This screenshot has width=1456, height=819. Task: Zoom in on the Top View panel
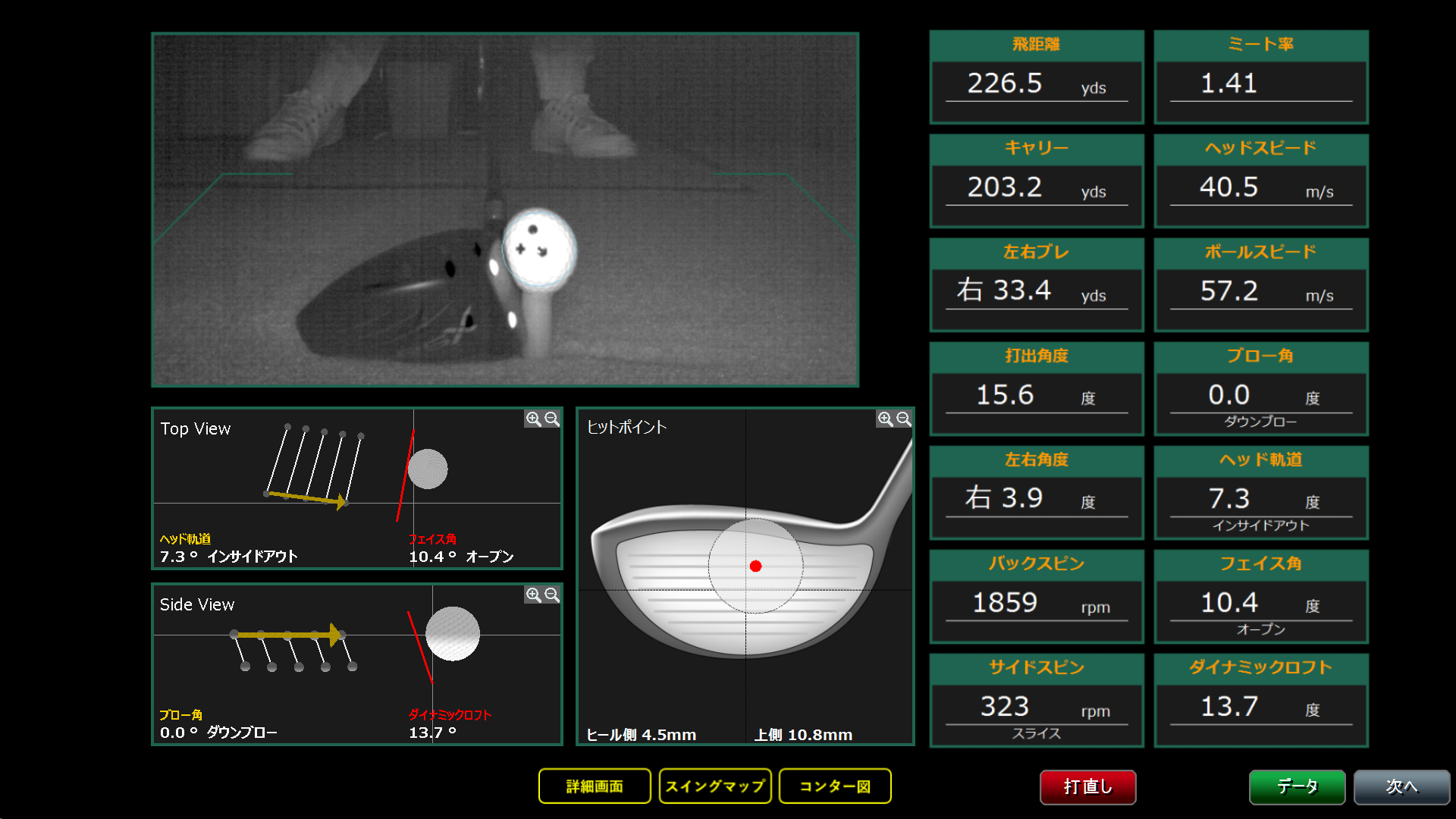tap(533, 419)
